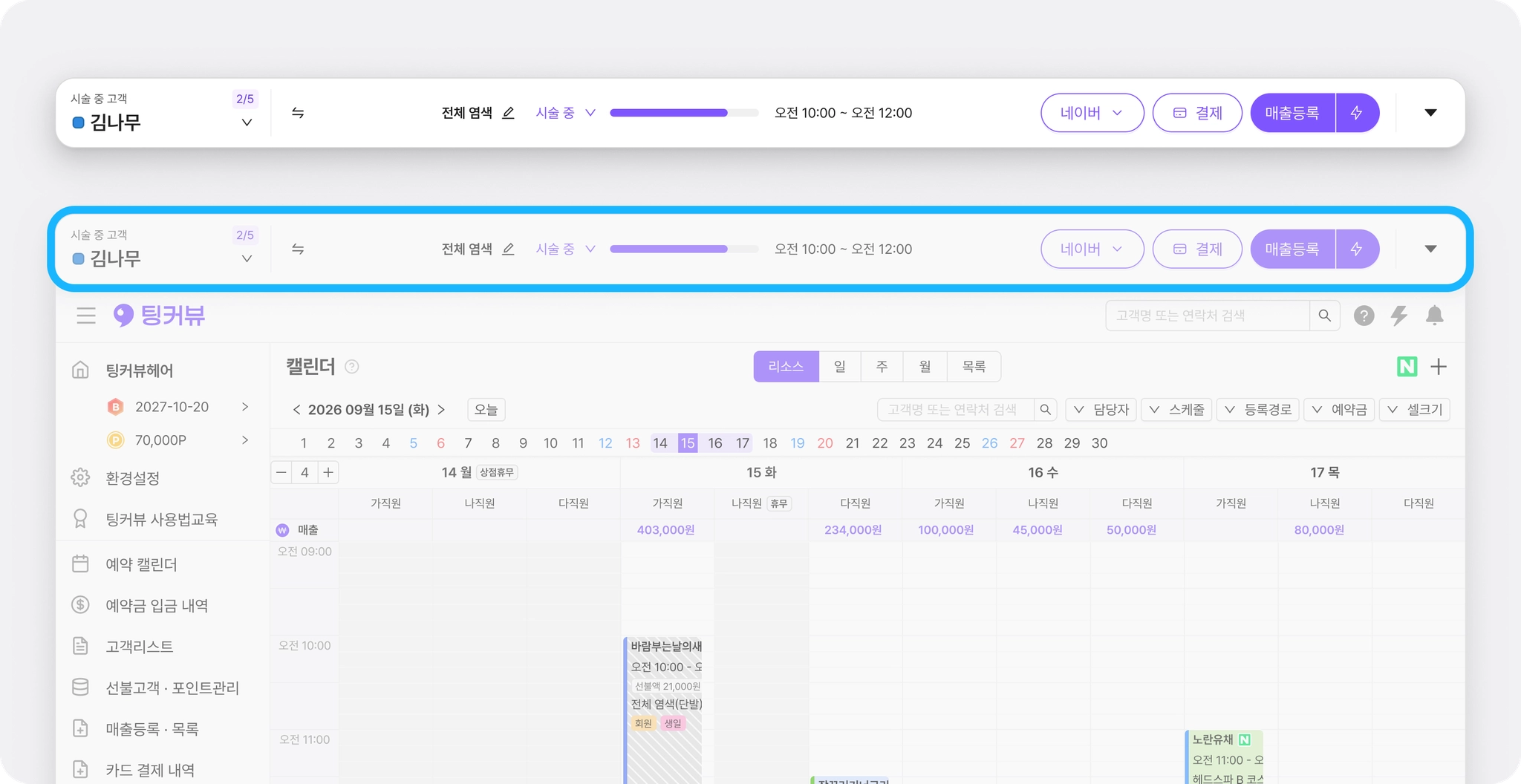Open the 예약금 filter dropdown
Viewport: 1521px width, 784px height.
1339,410
